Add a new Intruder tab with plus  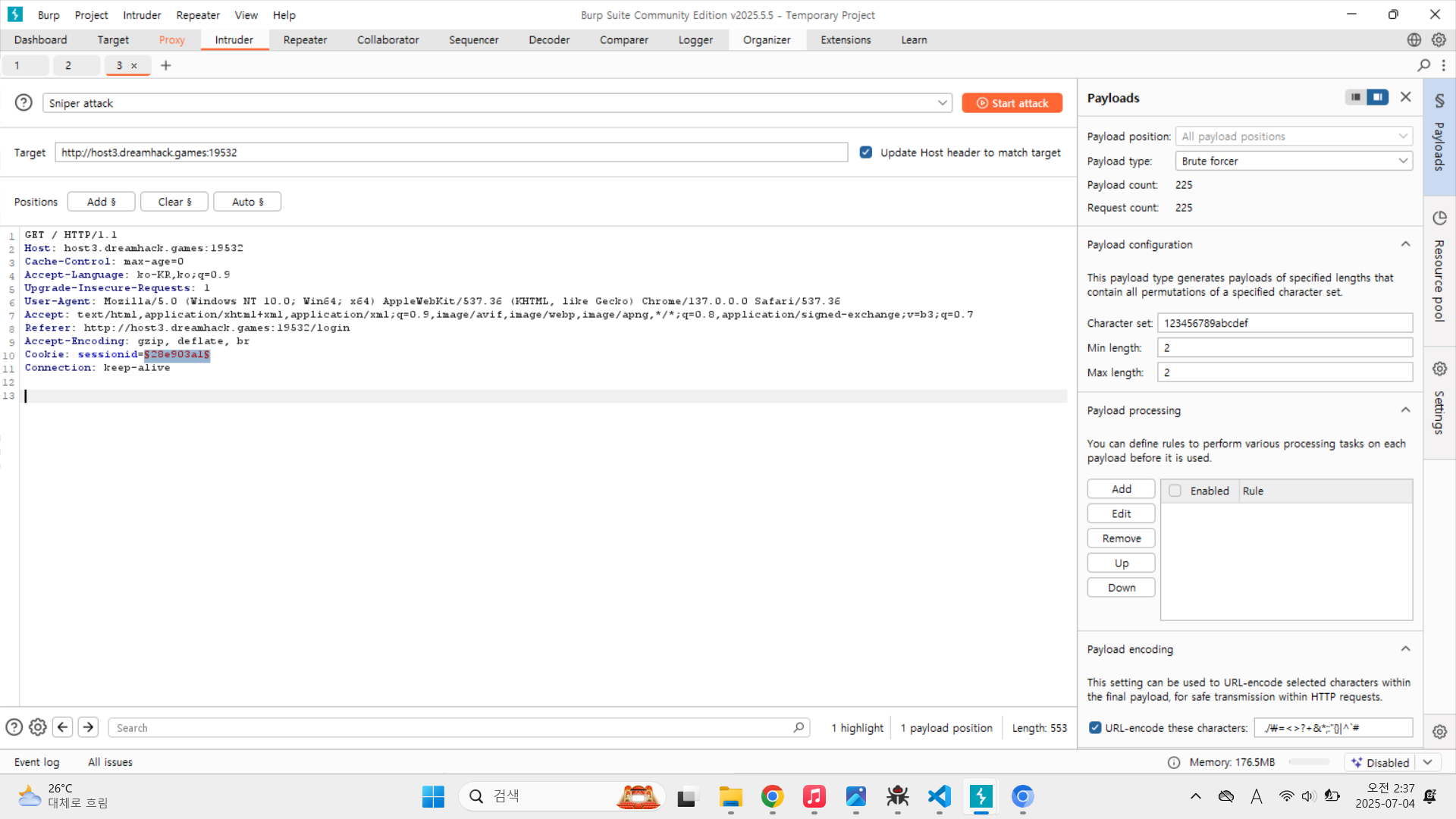[x=165, y=65]
